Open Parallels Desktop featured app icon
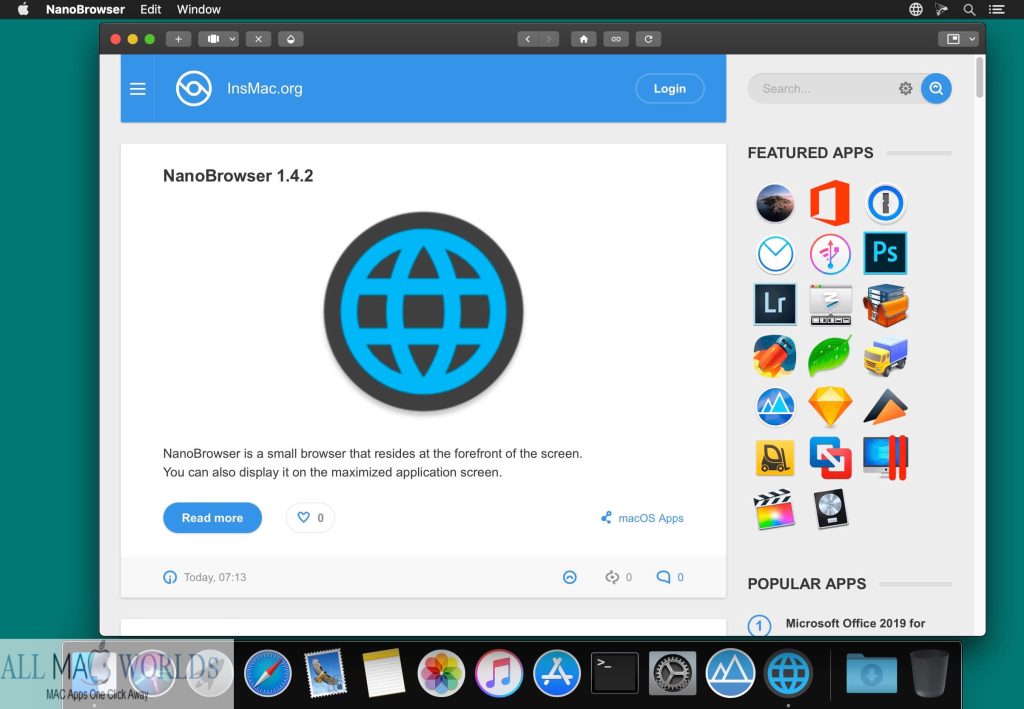 886,457
